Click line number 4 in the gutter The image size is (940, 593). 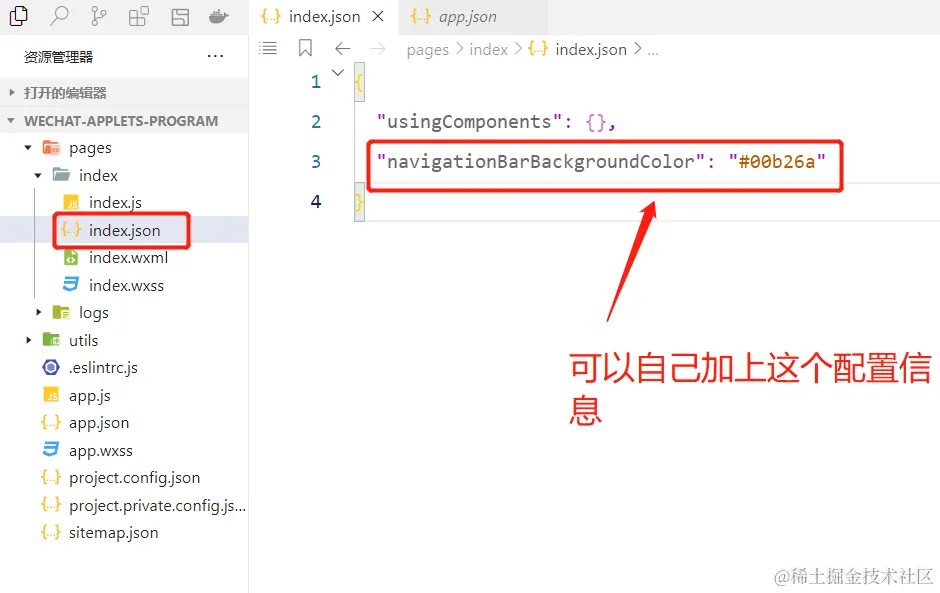(x=316, y=201)
